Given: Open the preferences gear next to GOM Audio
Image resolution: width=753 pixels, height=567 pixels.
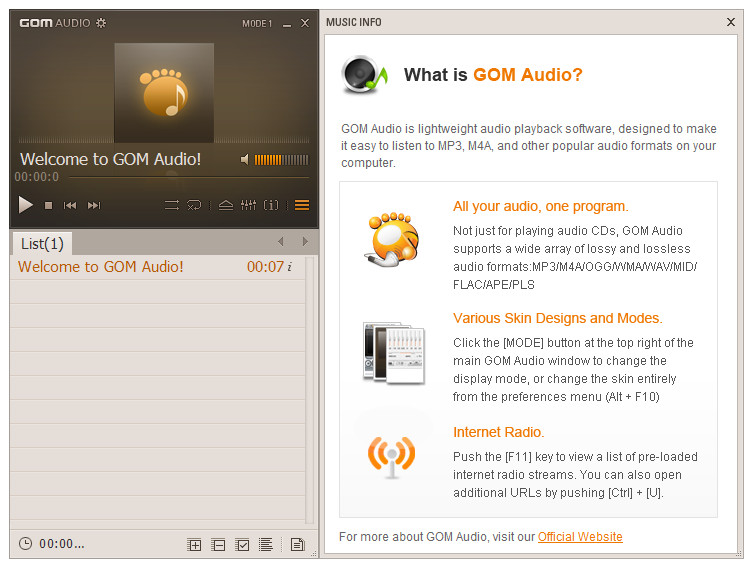Looking at the screenshot, I should pyautogui.click(x=101, y=23).
